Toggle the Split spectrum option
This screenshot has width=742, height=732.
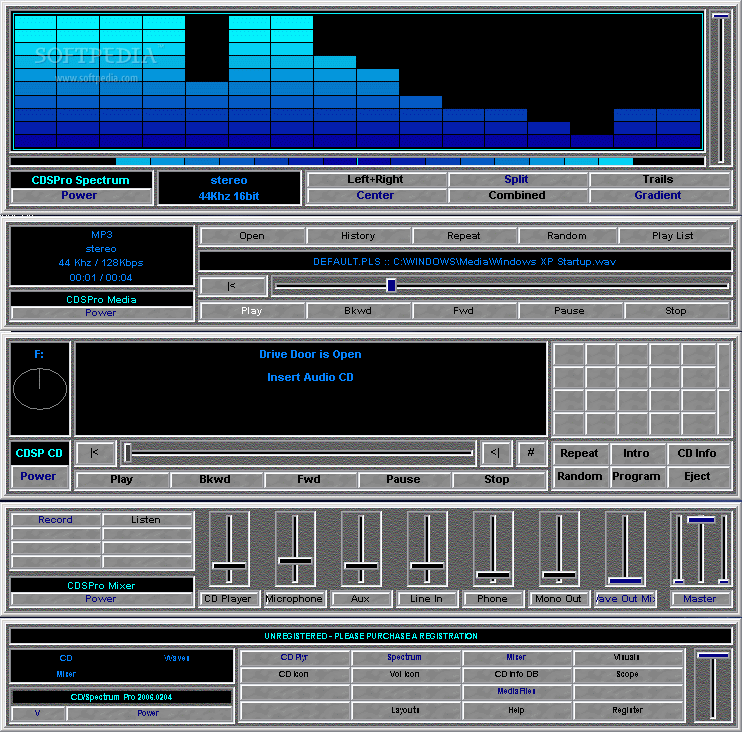click(x=517, y=179)
